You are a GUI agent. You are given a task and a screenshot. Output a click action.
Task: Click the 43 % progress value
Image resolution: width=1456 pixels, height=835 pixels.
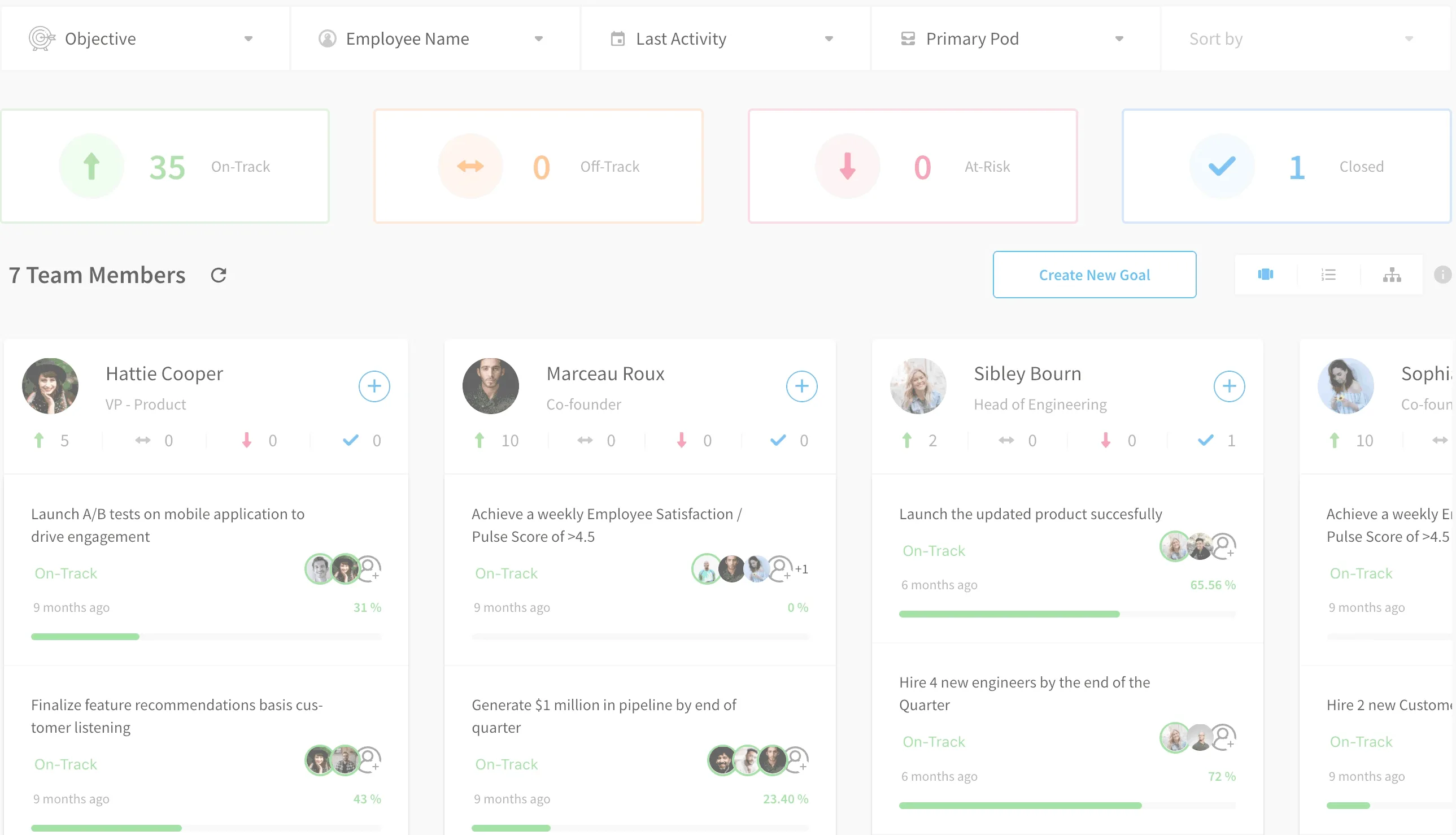pos(367,798)
